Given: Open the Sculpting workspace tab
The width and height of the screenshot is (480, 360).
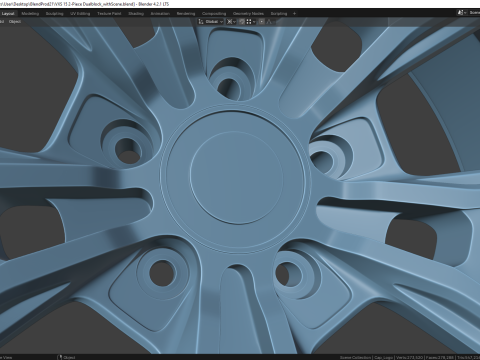Looking at the screenshot, I should point(54,14).
